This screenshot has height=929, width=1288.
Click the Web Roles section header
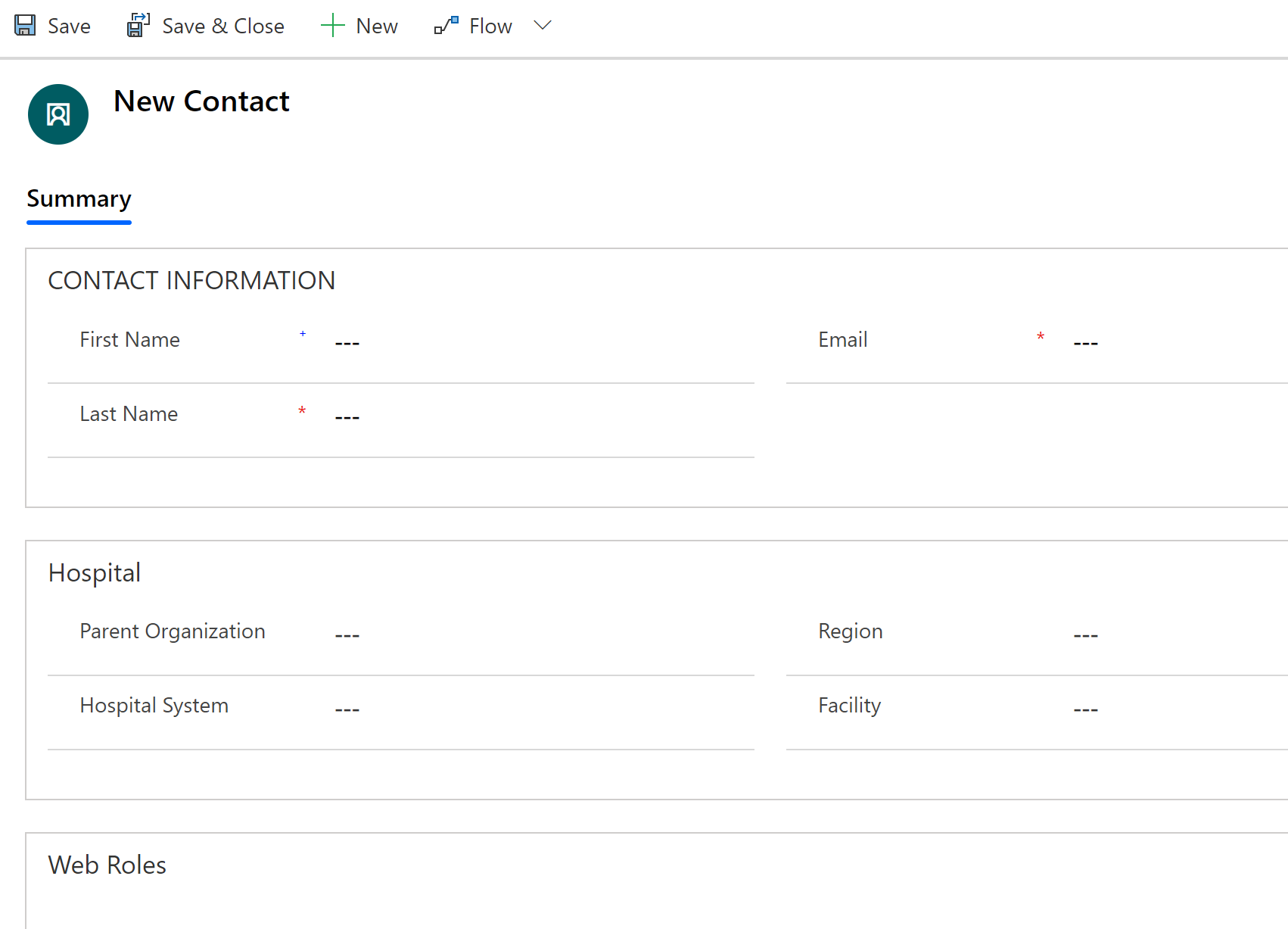(107, 865)
